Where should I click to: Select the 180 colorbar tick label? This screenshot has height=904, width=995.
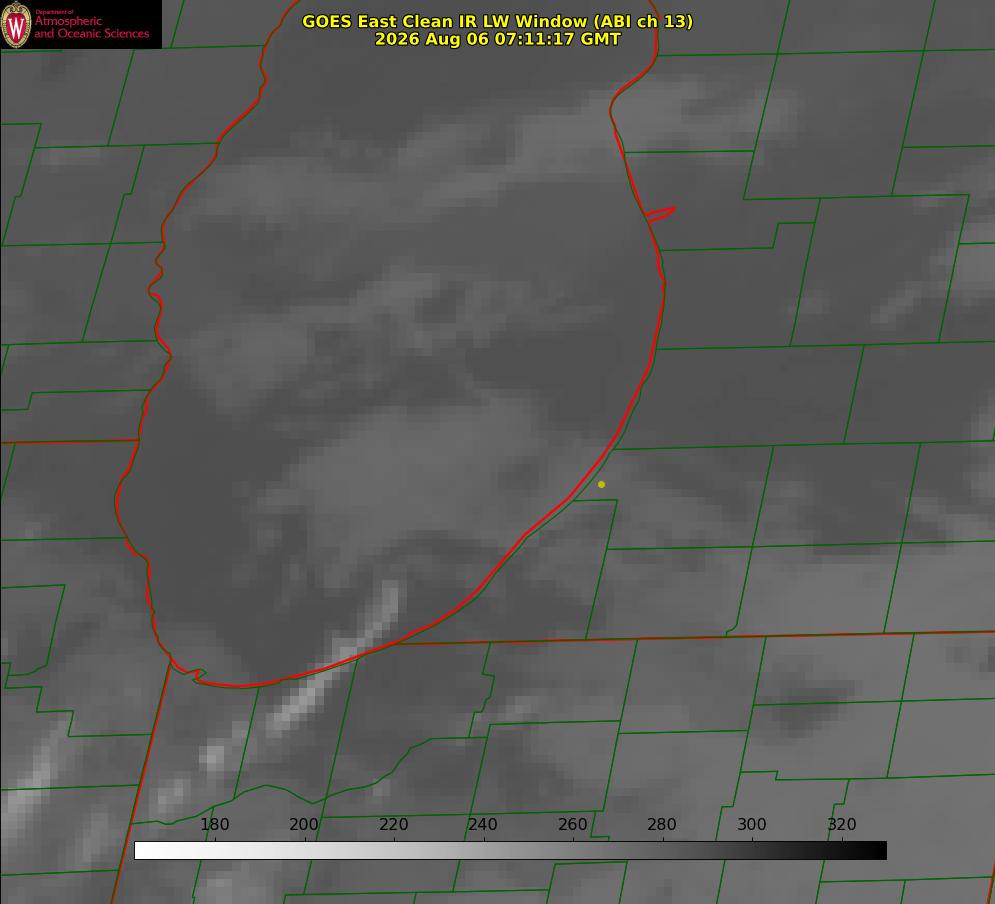(x=214, y=824)
